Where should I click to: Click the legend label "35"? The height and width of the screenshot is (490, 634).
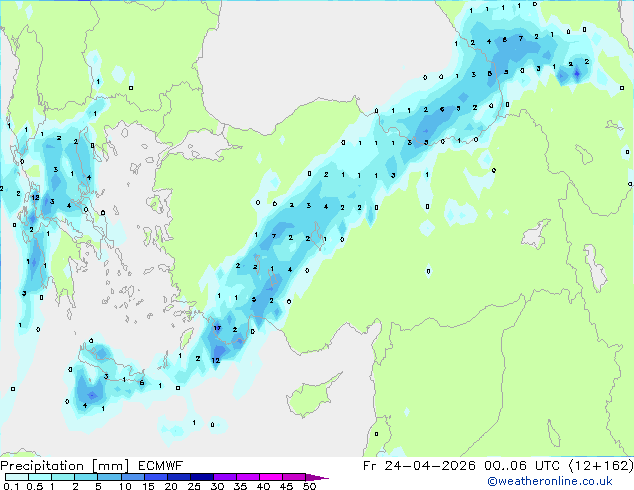click(240, 486)
